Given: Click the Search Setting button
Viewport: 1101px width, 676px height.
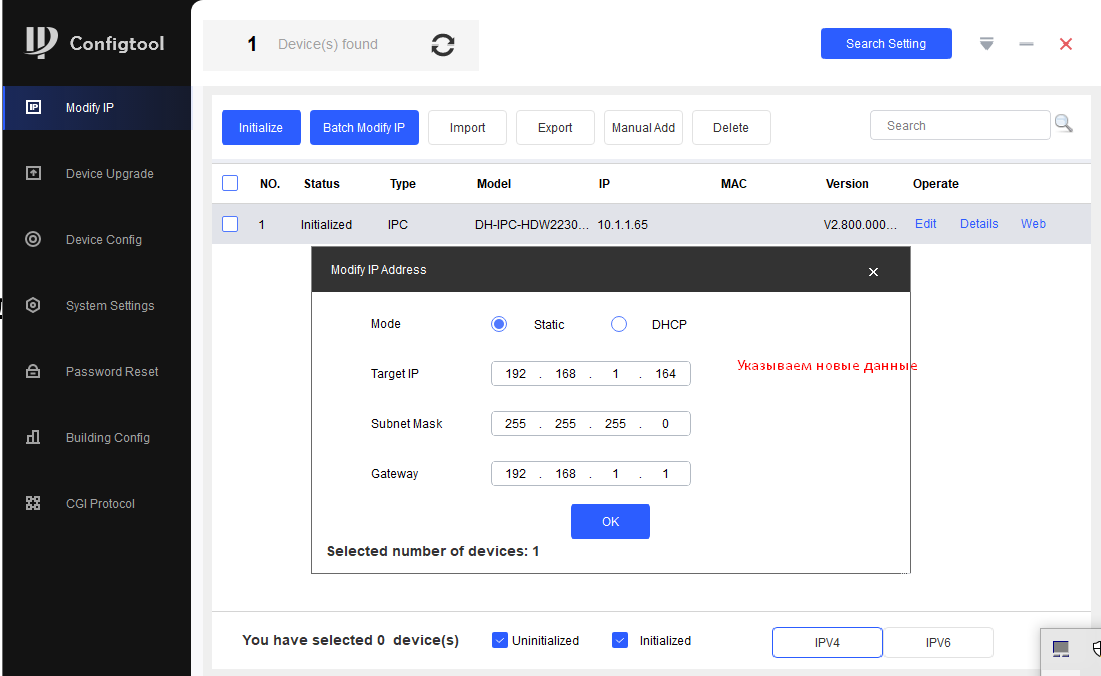Looking at the screenshot, I should click(886, 44).
